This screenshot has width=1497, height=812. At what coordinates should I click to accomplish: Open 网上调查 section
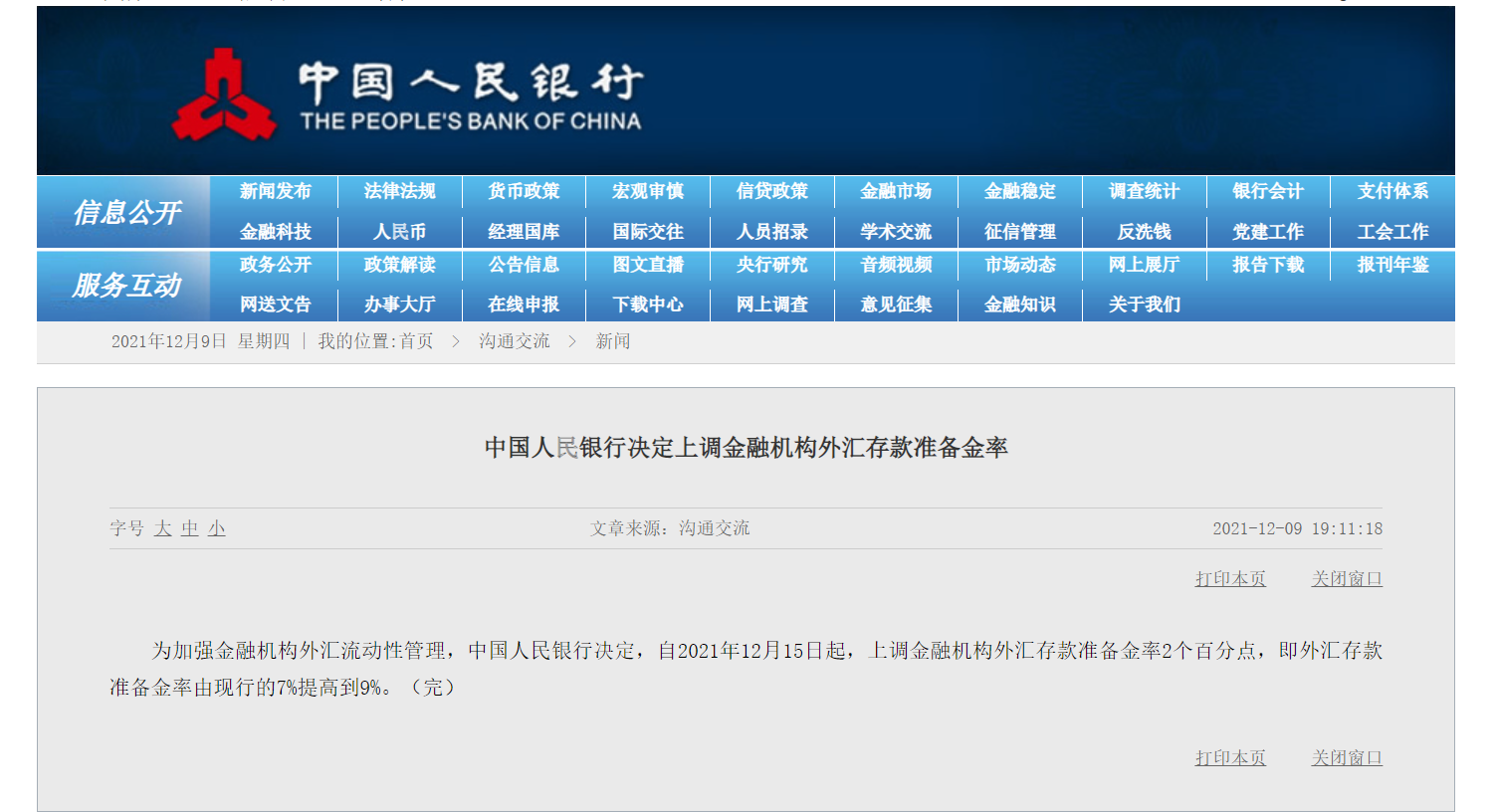772,304
